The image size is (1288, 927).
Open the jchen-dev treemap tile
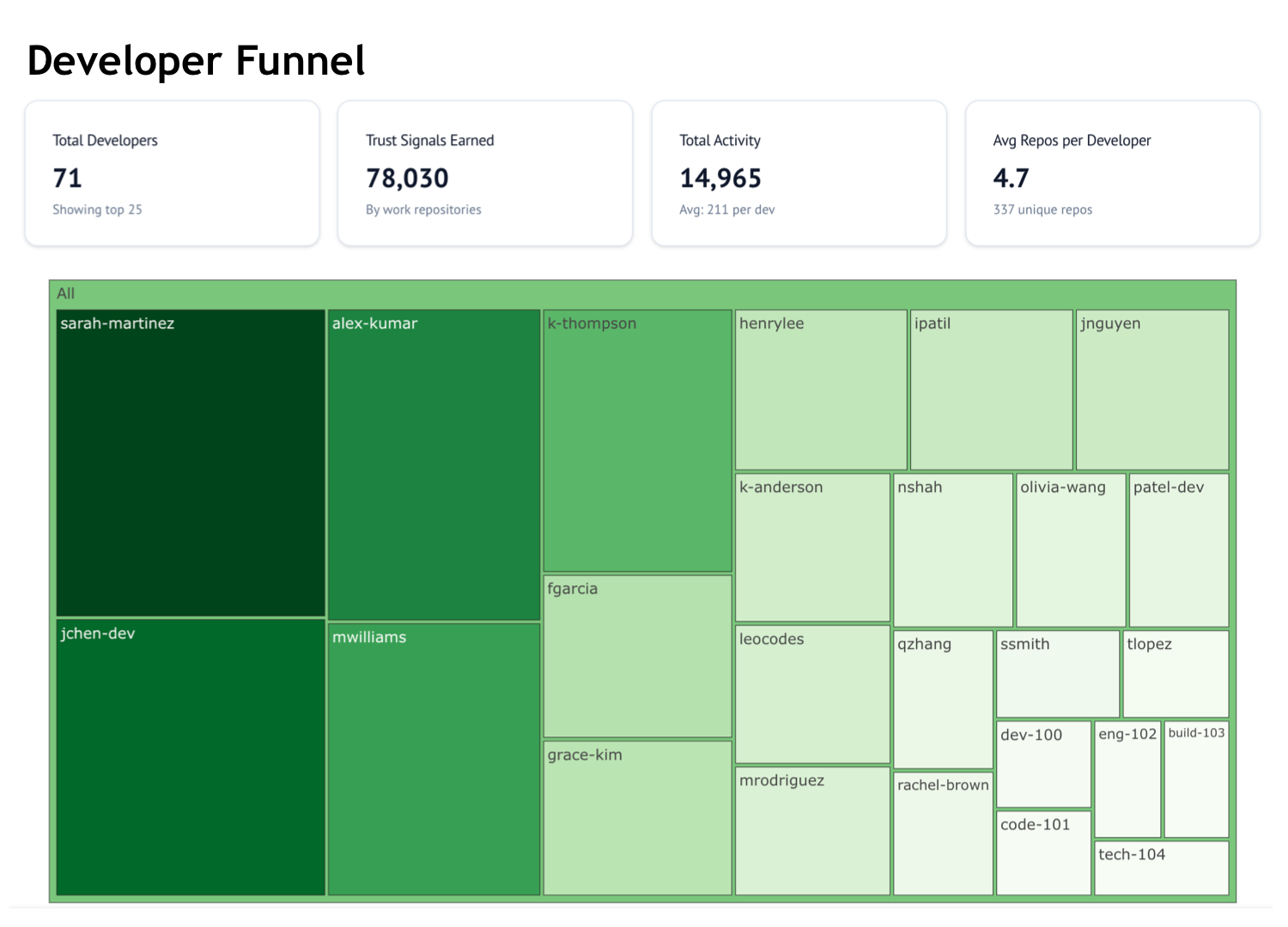pyautogui.click(x=190, y=757)
